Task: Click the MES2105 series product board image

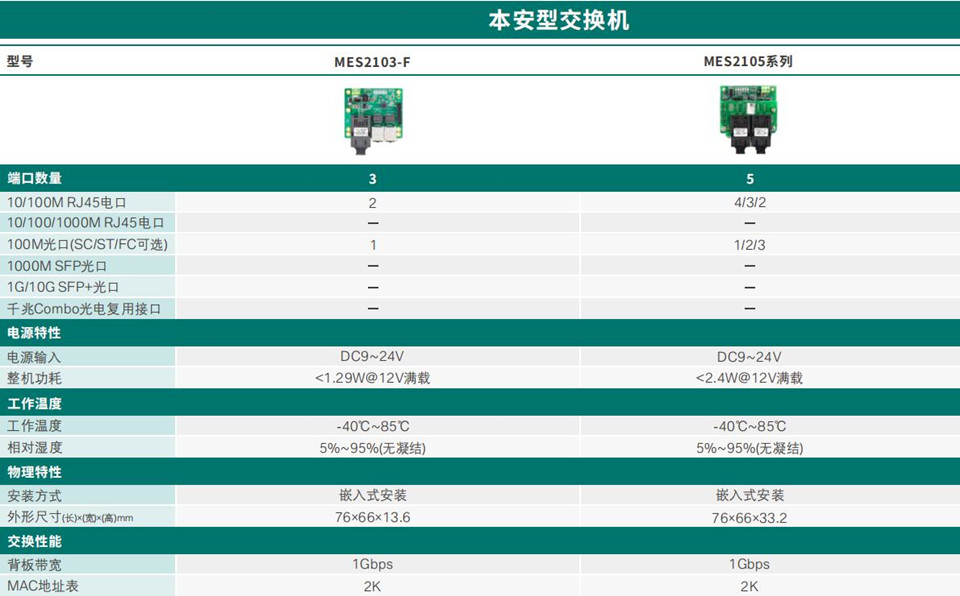Action: (748, 119)
